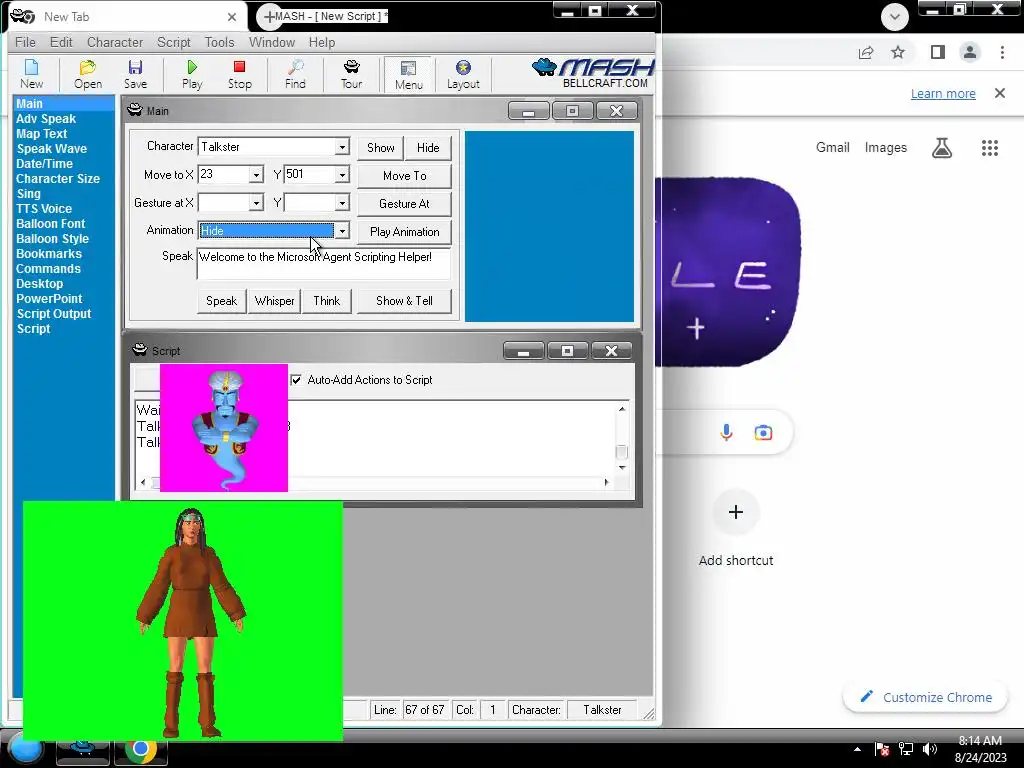Save the script using the Save icon
1024x768 pixels.
(135, 74)
